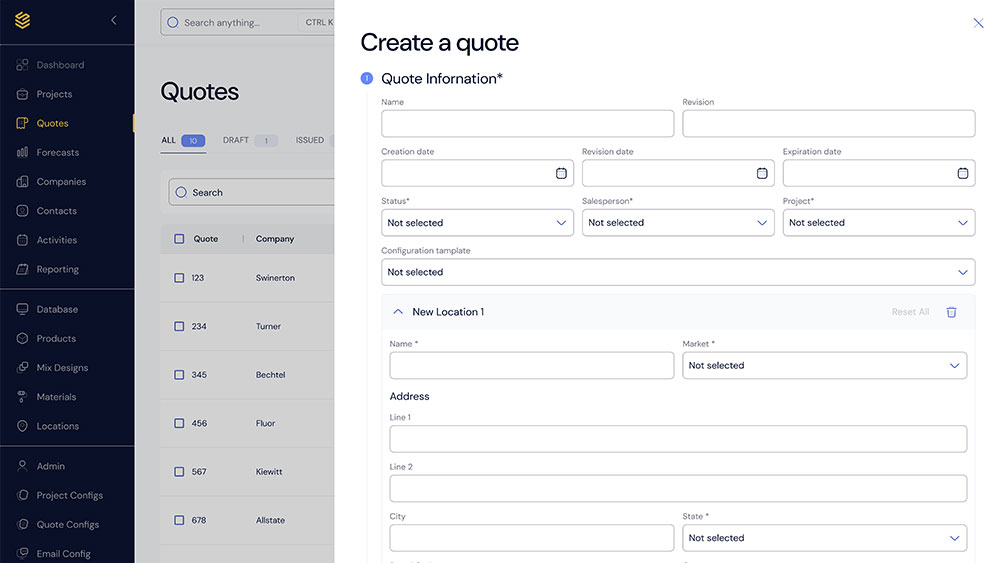Click the quote Name input field
Screen dimensions: 1000x563
(527, 124)
